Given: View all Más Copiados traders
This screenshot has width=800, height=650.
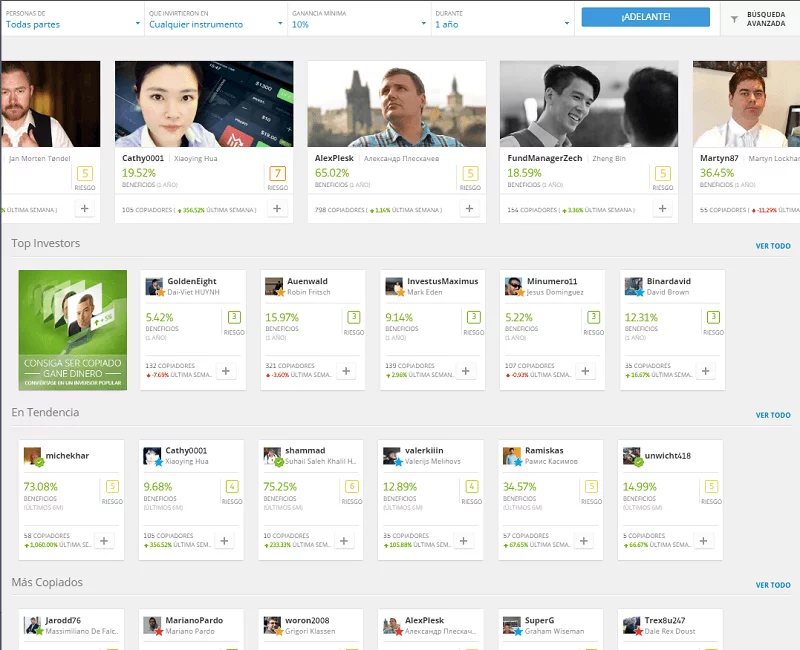Looking at the screenshot, I should click(773, 585).
